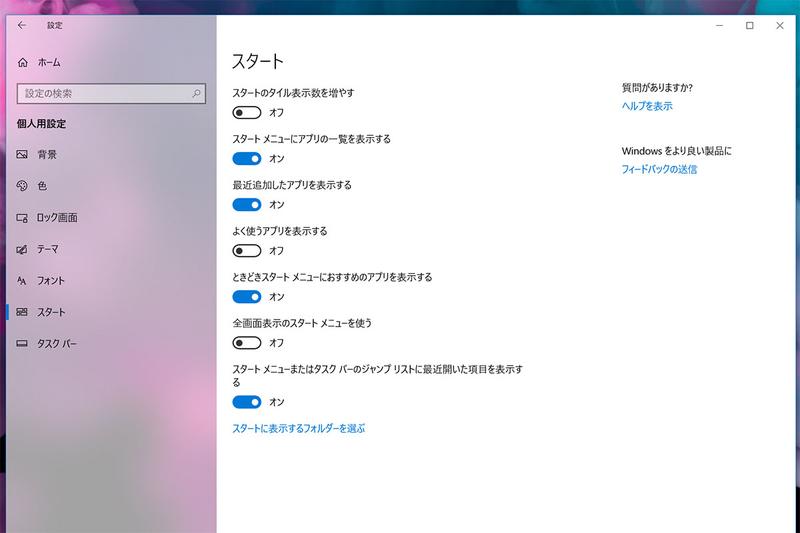Click オフ label beside よく使うアプリ toggle

(277, 251)
